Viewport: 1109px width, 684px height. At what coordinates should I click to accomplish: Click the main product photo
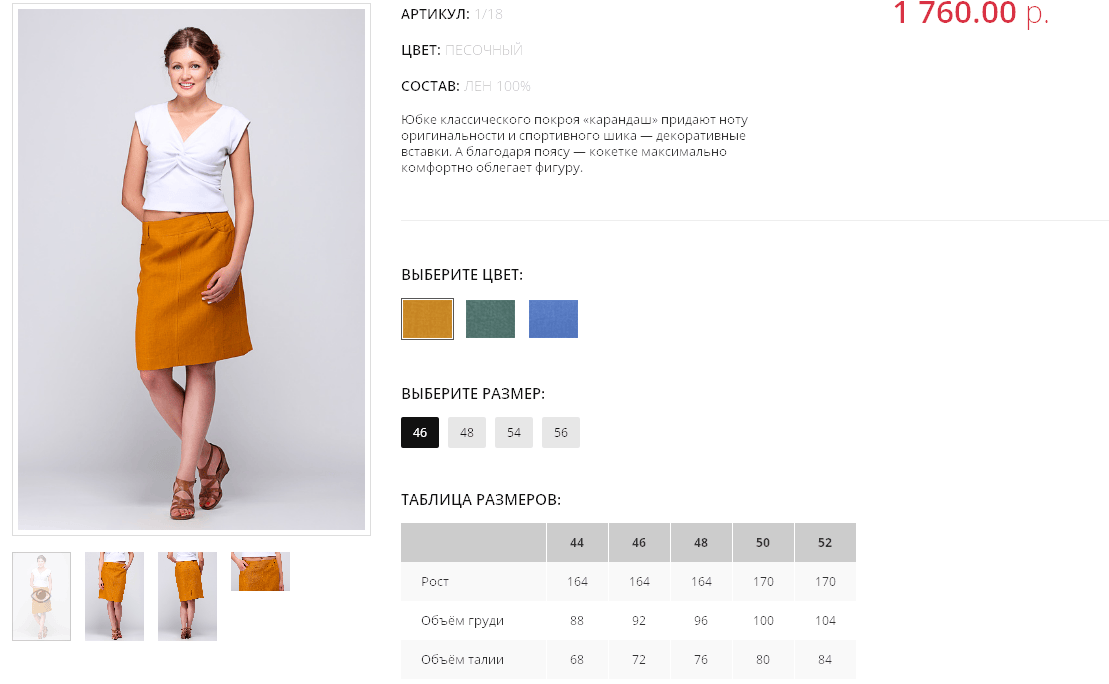pyautogui.click(x=192, y=269)
